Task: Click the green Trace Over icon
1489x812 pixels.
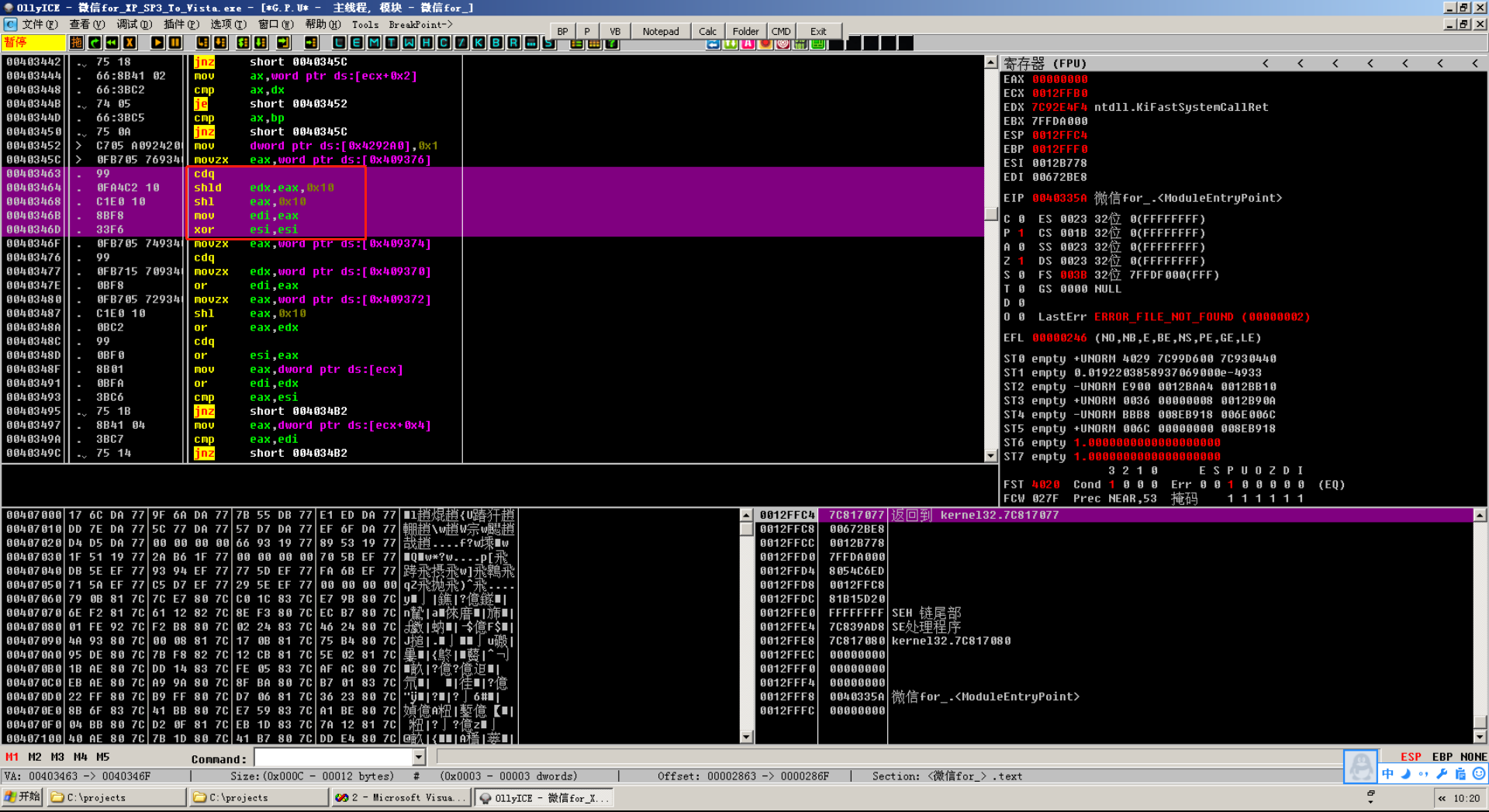Action: [261, 43]
